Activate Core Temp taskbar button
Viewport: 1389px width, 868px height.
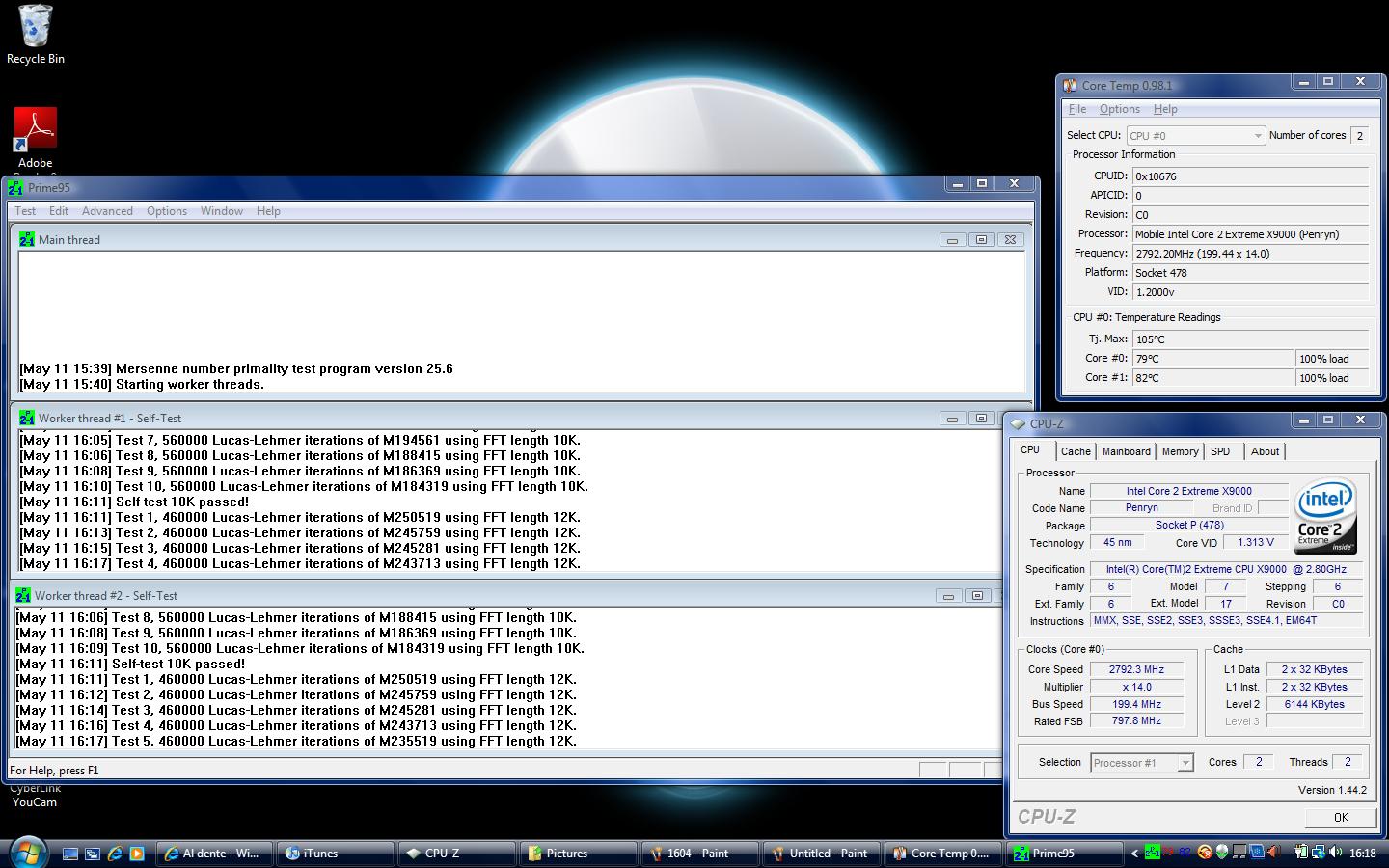point(943,854)
